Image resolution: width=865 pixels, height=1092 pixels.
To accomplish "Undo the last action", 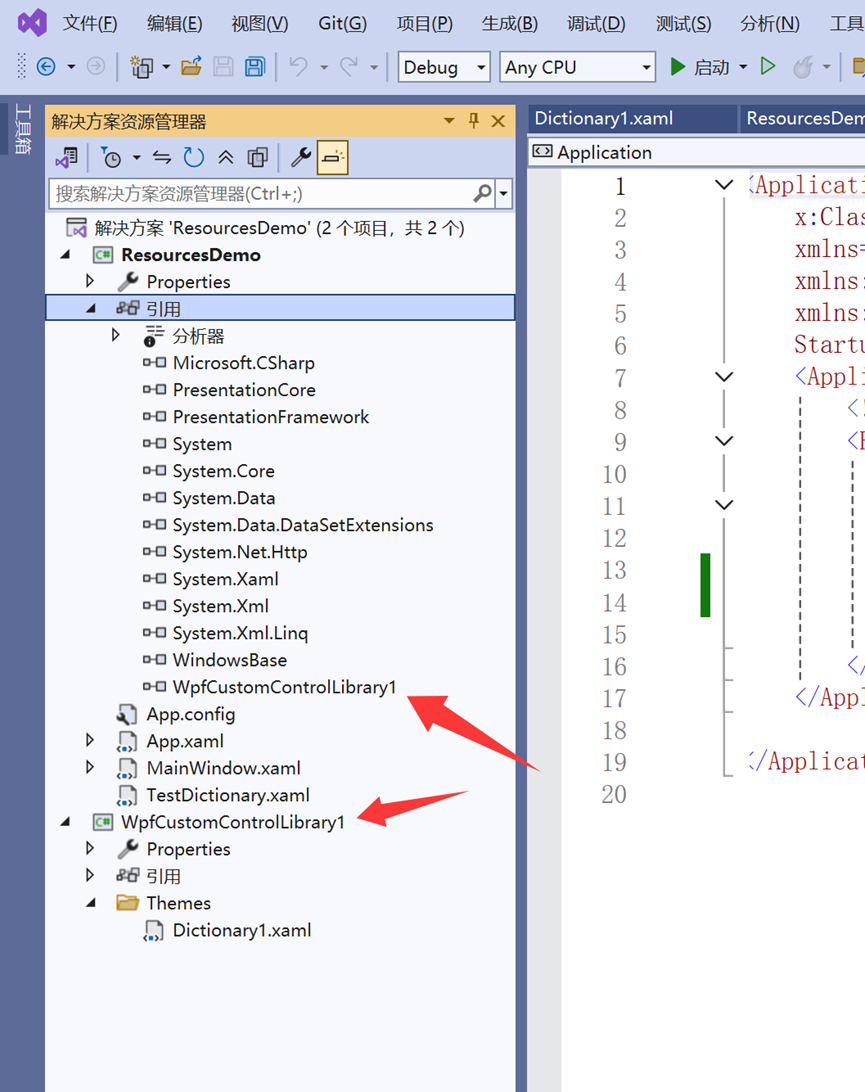I will click(x=299, y=67).
